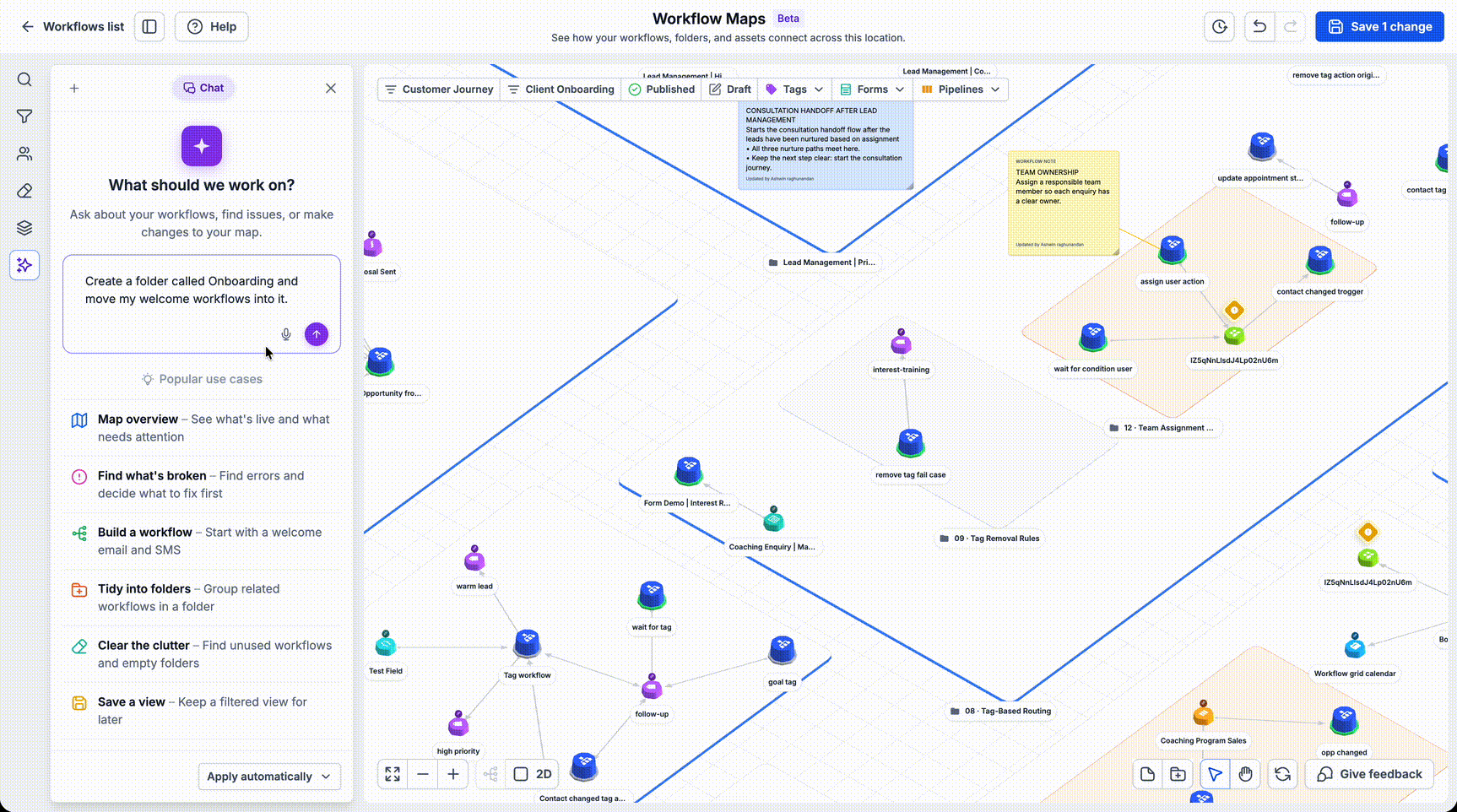The image size is (1457, 812).
Task: Expand the Pipelines filter dropdown
Action: click(x=961, y=89)
